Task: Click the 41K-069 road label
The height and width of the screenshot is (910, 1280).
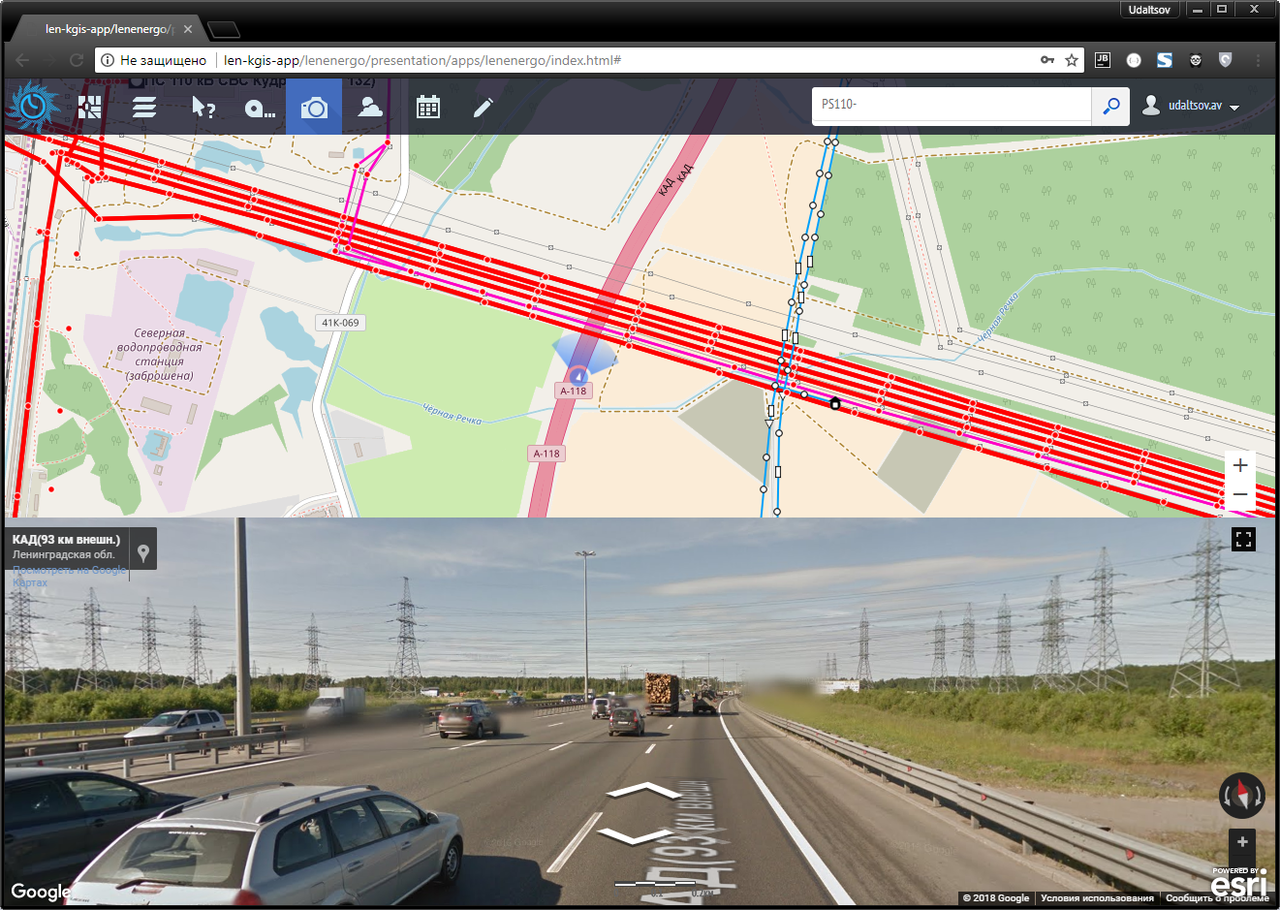Action: pos(340,322)
